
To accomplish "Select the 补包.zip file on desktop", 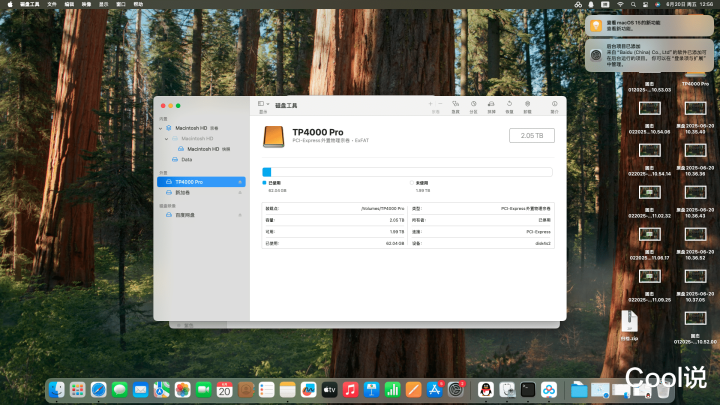I will pyautogui.click(x=630, y=325).
